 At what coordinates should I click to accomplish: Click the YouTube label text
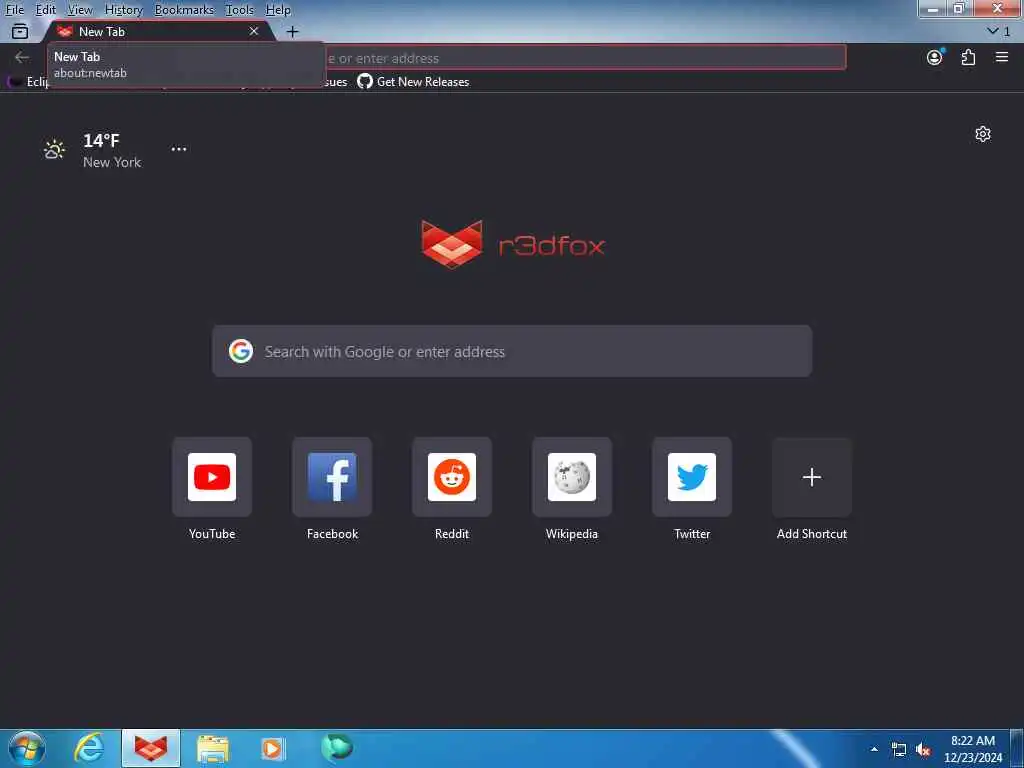[x=212, y=534]
